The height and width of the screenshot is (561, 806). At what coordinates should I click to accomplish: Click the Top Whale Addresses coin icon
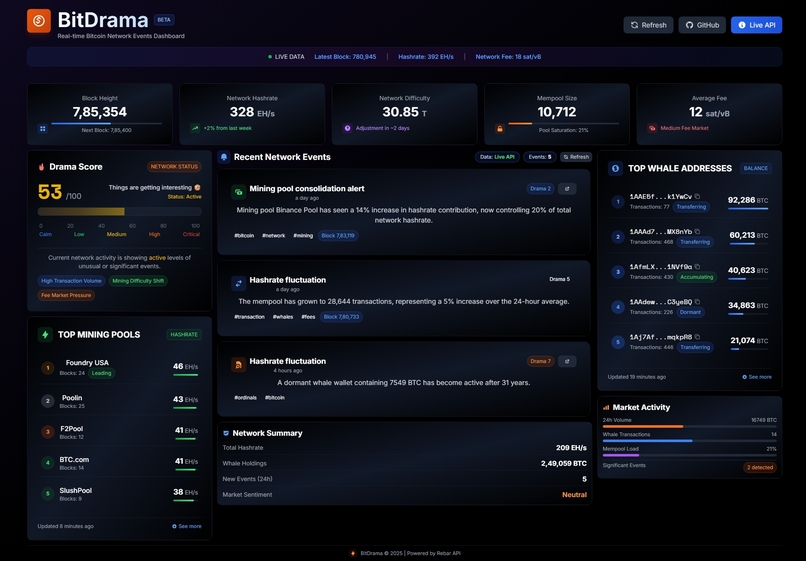point(615,168)
